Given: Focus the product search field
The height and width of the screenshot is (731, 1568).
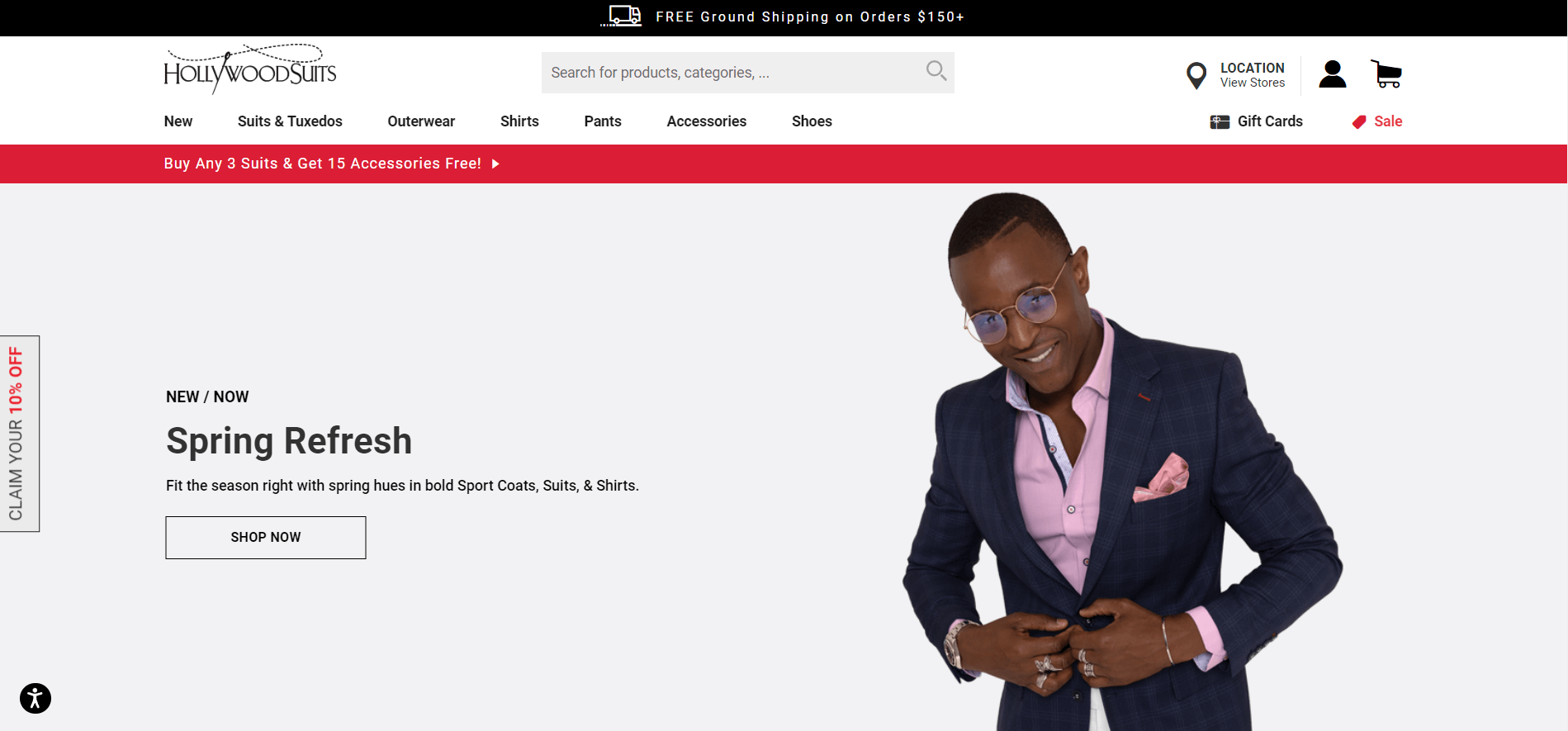Looking at the screenshot, I should 748,73.
